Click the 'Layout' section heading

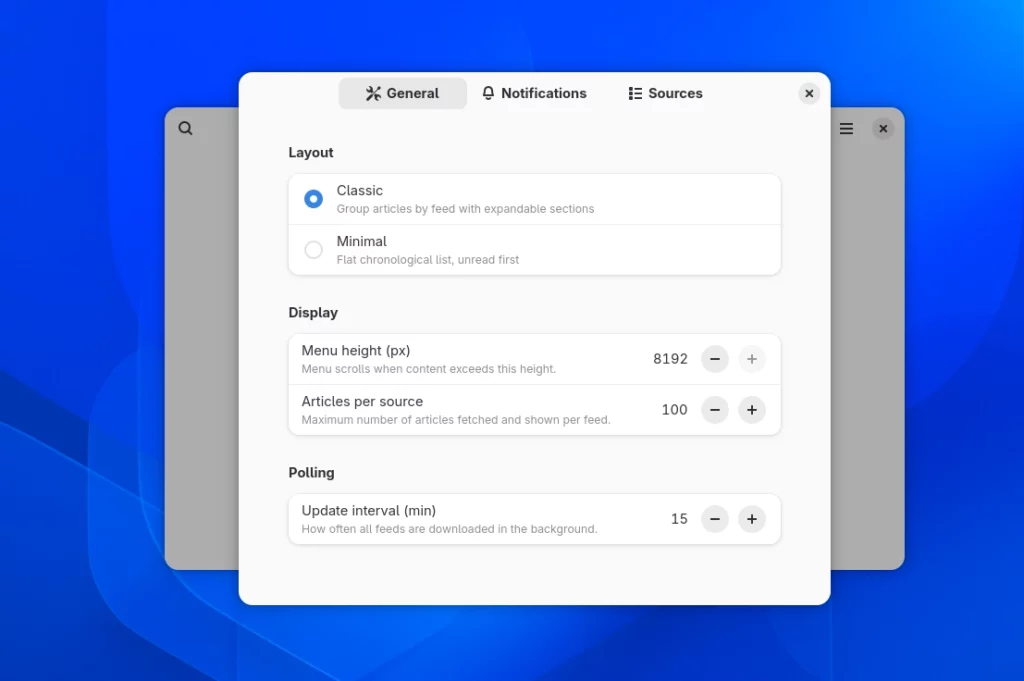(311, 152)
